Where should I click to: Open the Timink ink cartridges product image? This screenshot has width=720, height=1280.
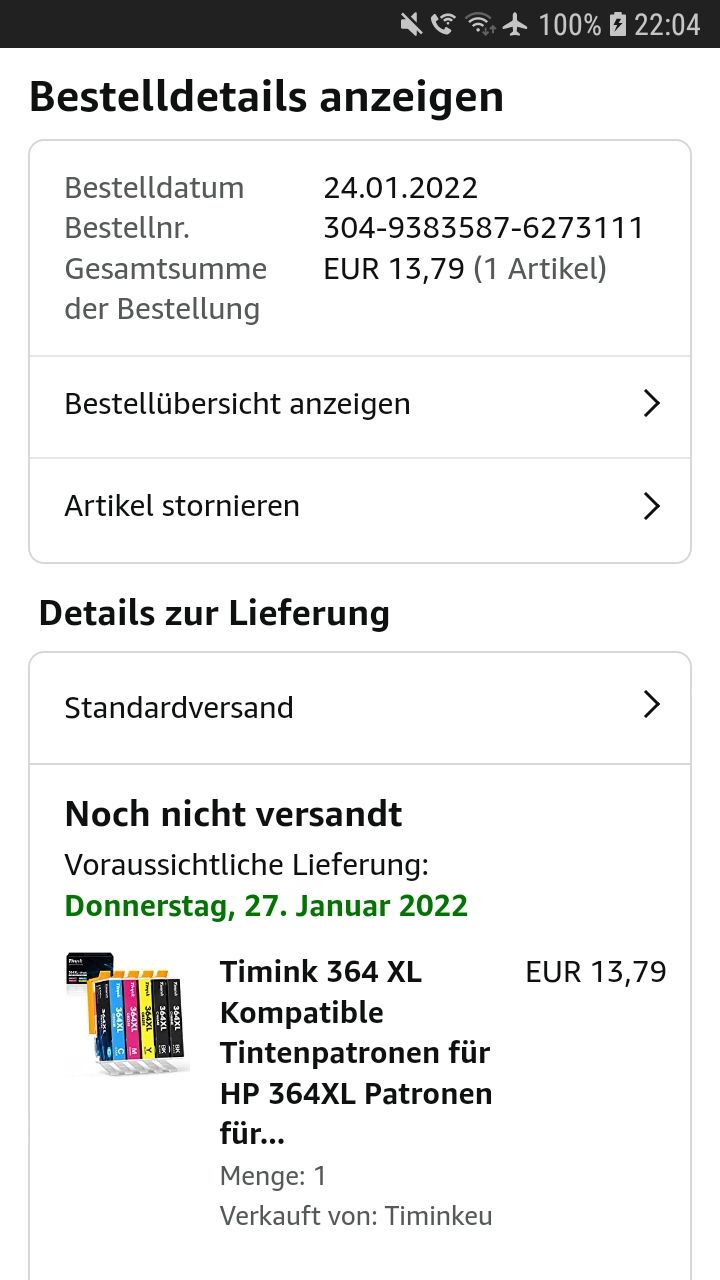[127, 1014]
